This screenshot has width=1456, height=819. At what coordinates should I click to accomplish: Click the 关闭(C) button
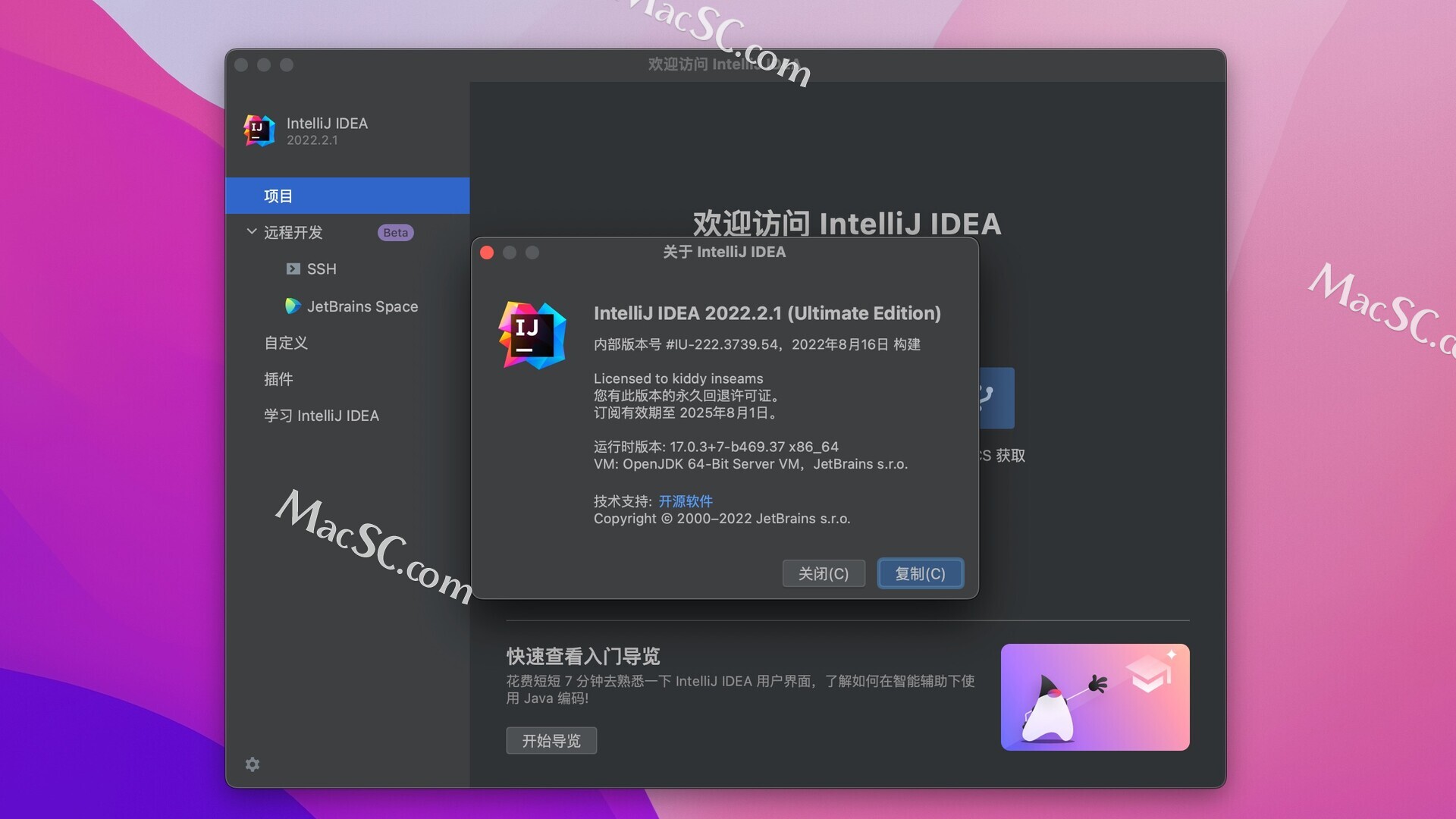tap(824, 573)
